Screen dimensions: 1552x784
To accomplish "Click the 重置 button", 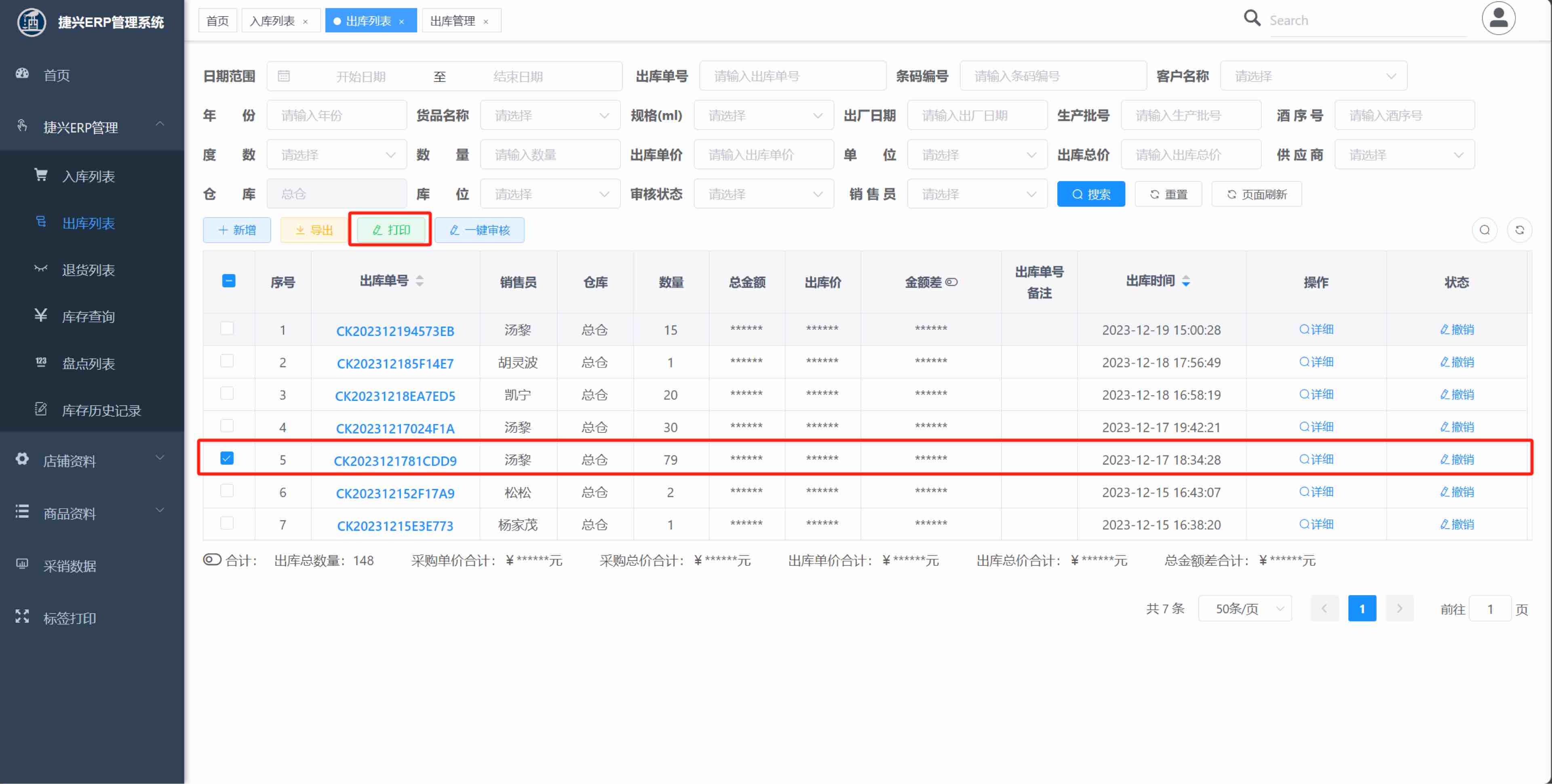I will point(1168,194).
